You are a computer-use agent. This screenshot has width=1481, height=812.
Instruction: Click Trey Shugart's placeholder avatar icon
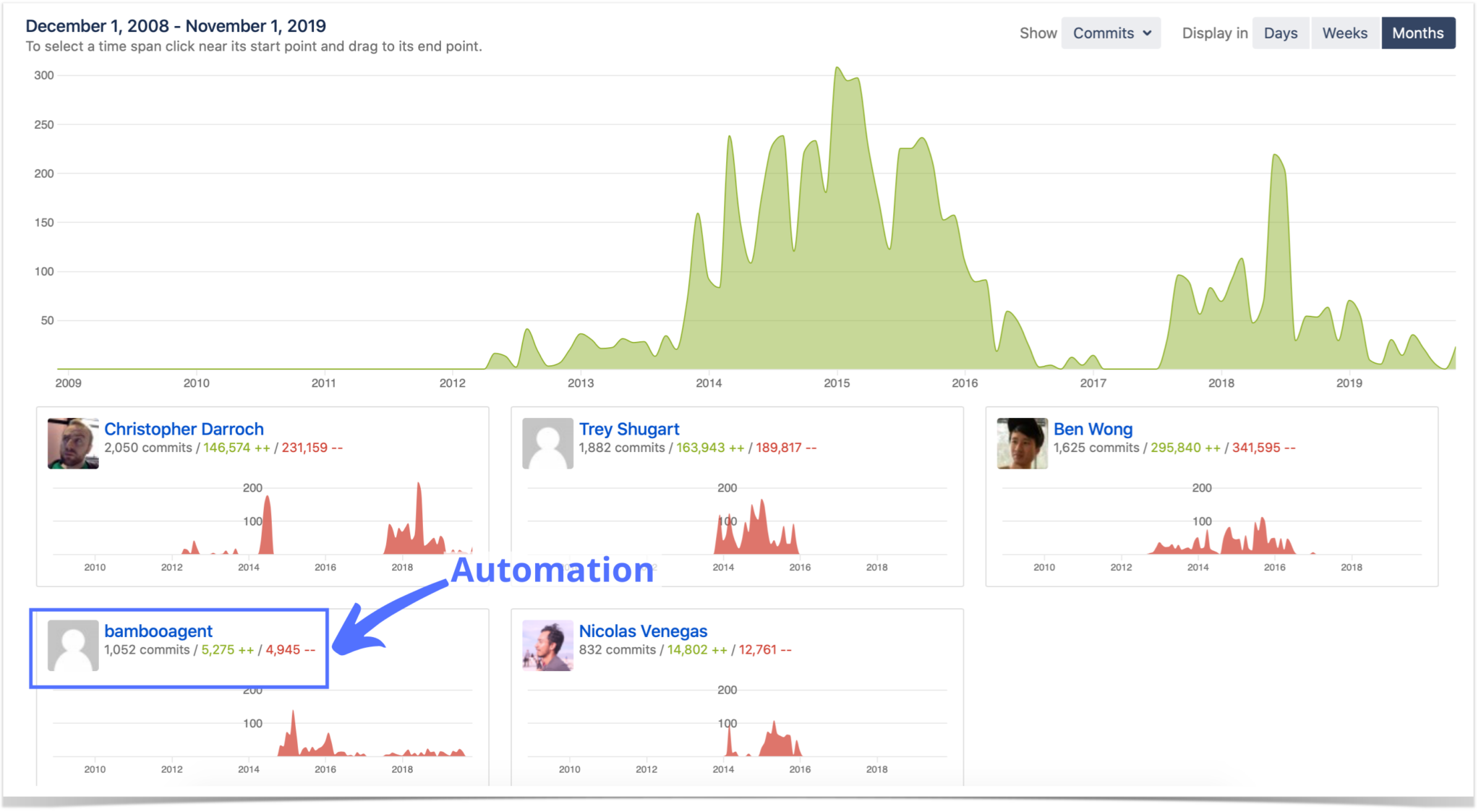pyautogui.click(x=548, y=443)
